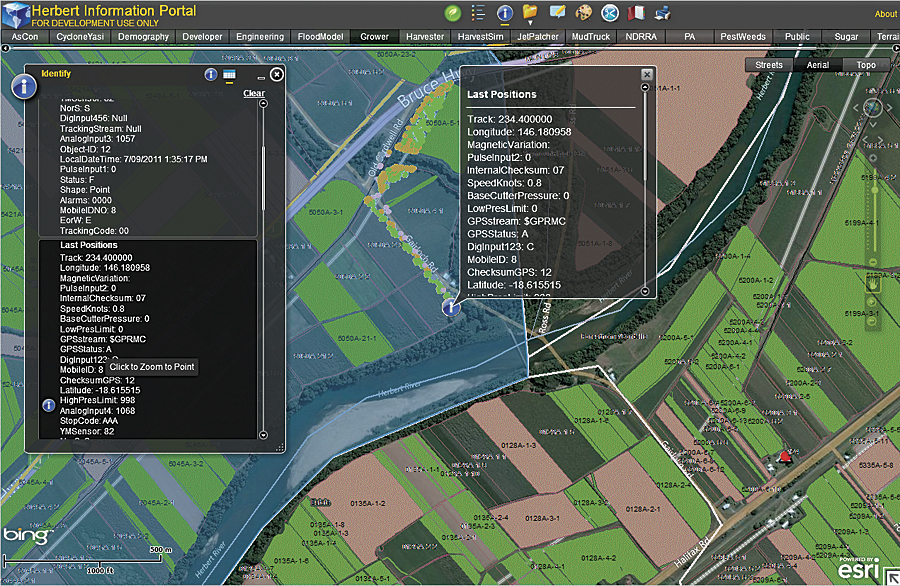Open the legend list icon in top toolbar
Image resolution: width=900 pixels, height=586 pixels.
478,13
